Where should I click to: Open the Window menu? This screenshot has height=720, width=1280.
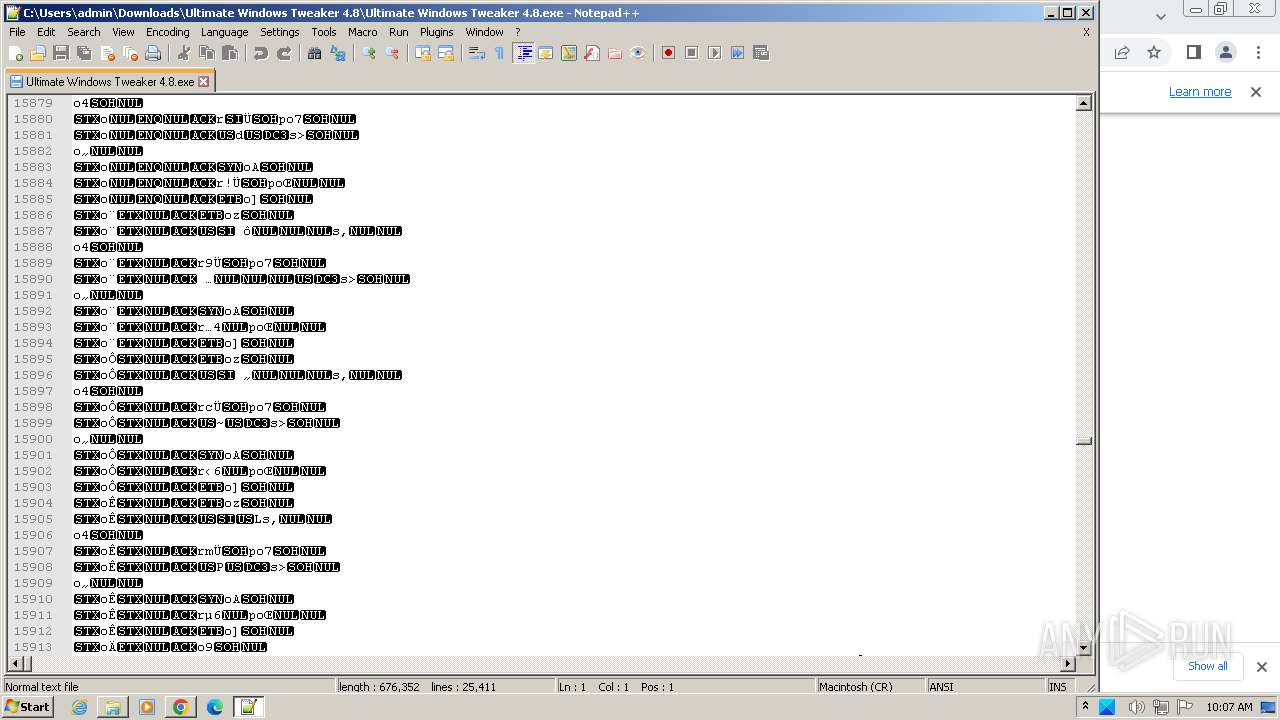(x=484, y=32)
